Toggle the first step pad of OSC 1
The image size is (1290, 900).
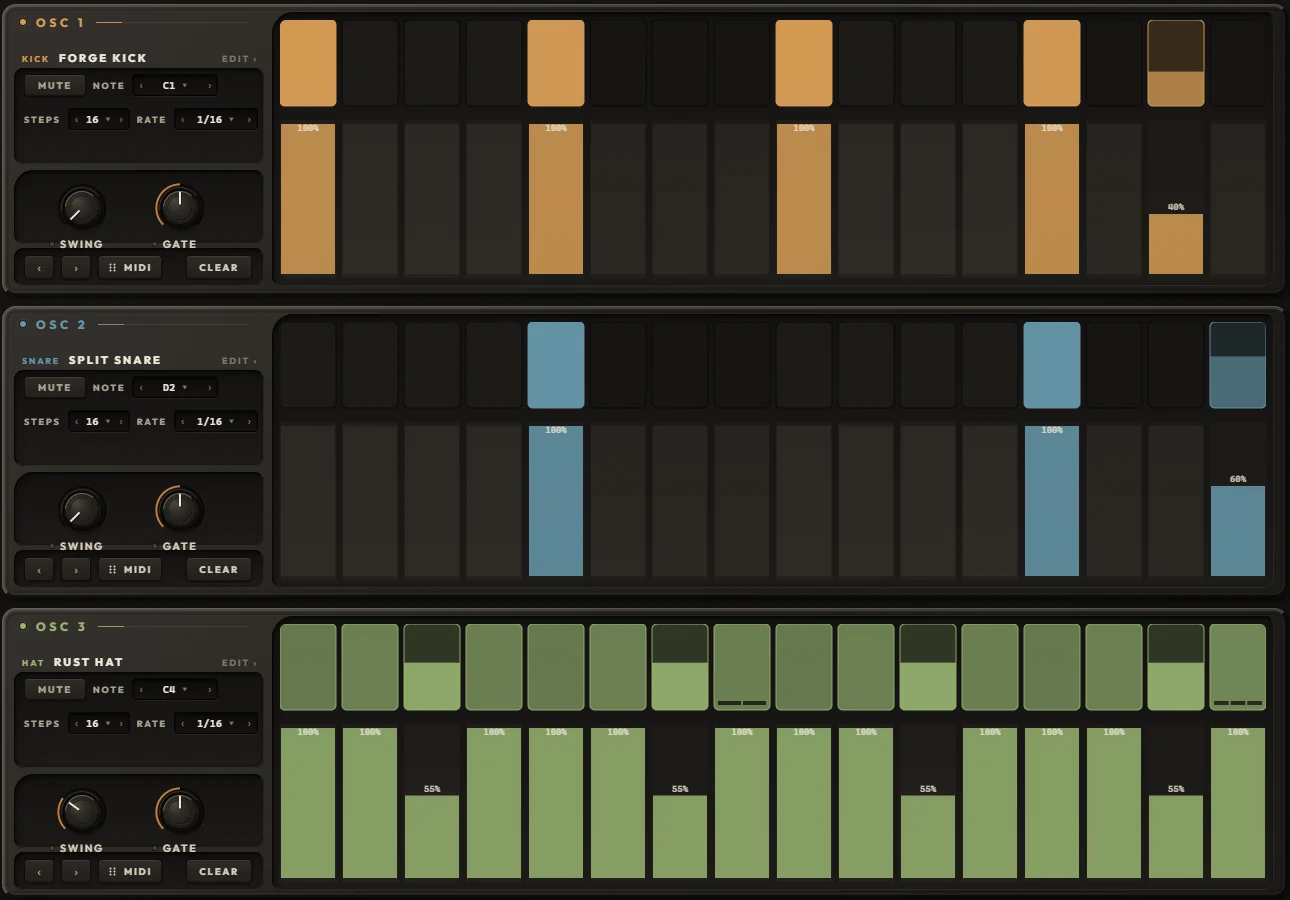(x=308, y=63)
